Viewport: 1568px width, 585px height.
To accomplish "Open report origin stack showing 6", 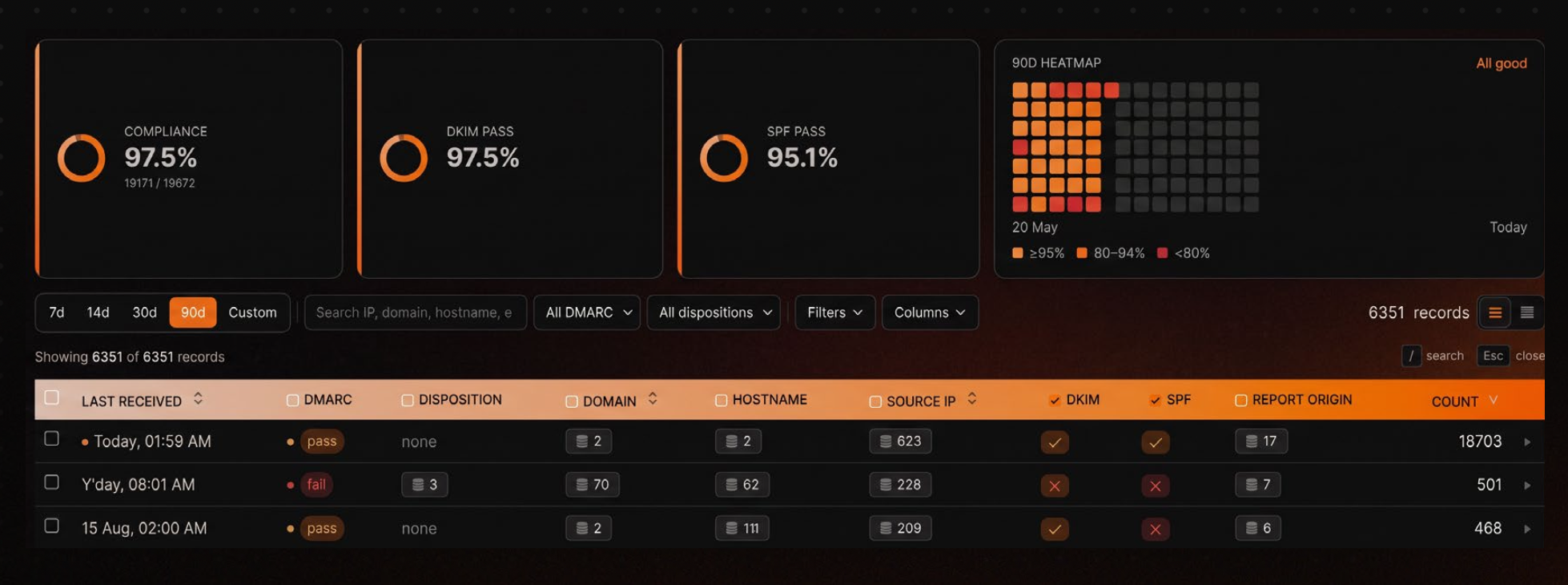I will tap(1258, 528).
